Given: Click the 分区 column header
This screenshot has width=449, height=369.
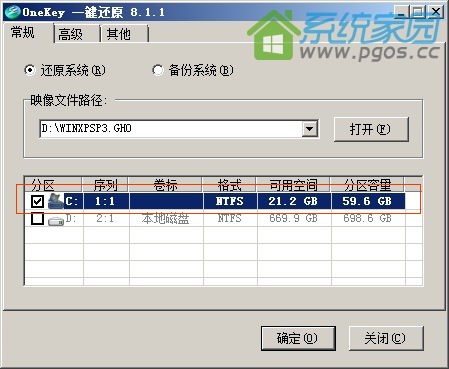Looking at the screenshot, I should [x=53, y=184].
